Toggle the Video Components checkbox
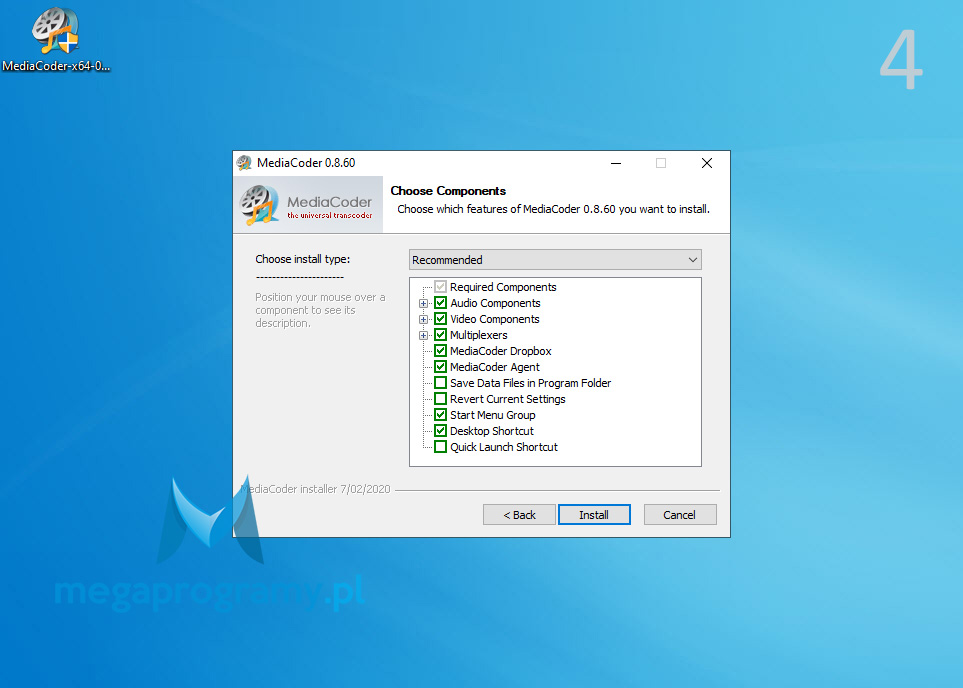Image resolution: width=963 pixels, height=688 pixels. (x=440, y=319)
